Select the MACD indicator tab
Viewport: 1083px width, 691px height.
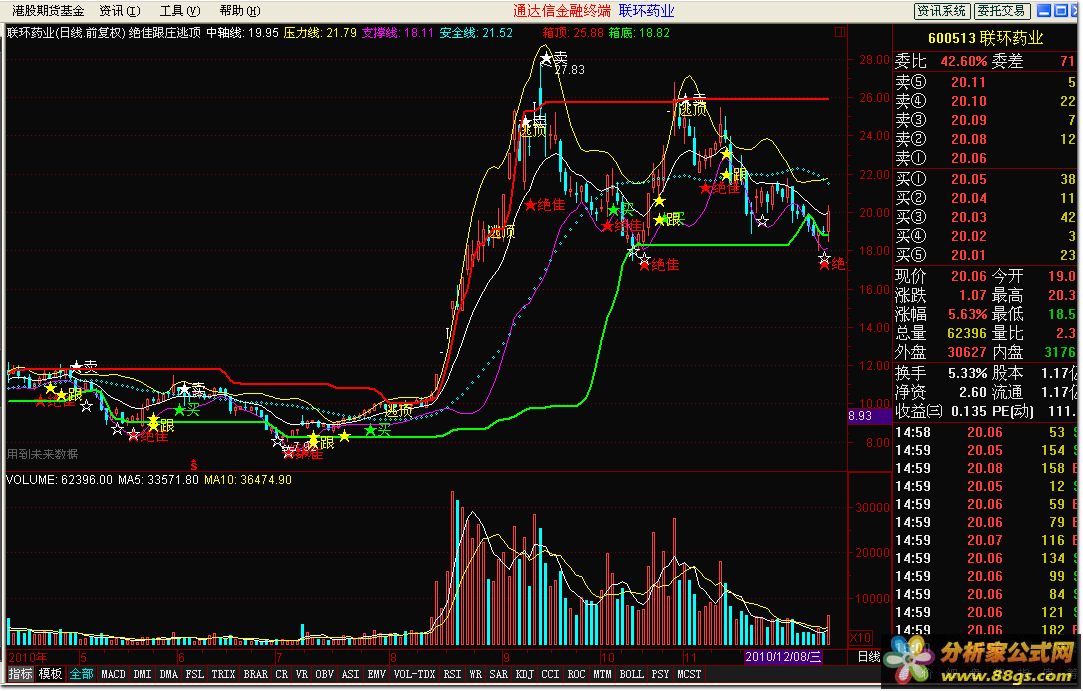113,674
